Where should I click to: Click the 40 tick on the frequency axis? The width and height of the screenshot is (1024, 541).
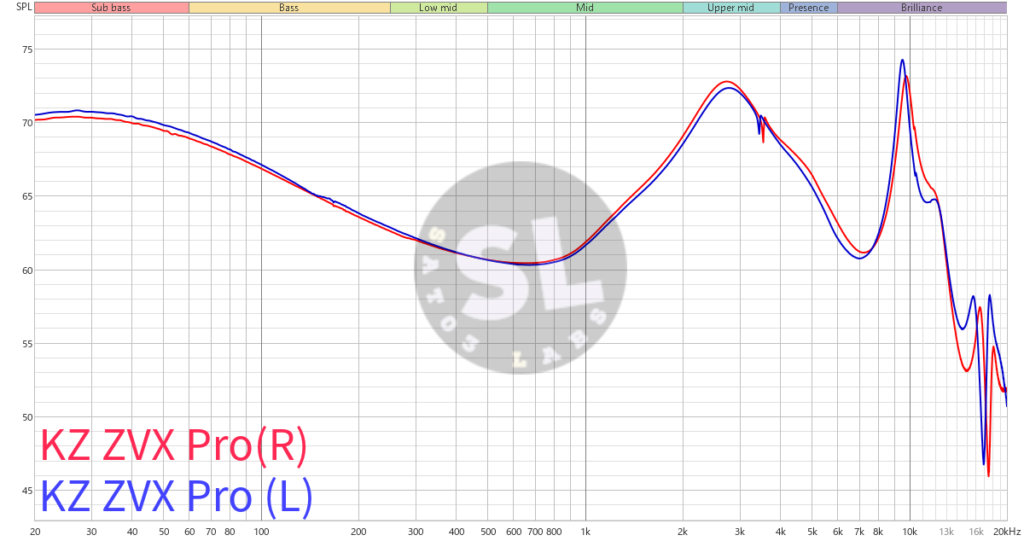[132, 532]
